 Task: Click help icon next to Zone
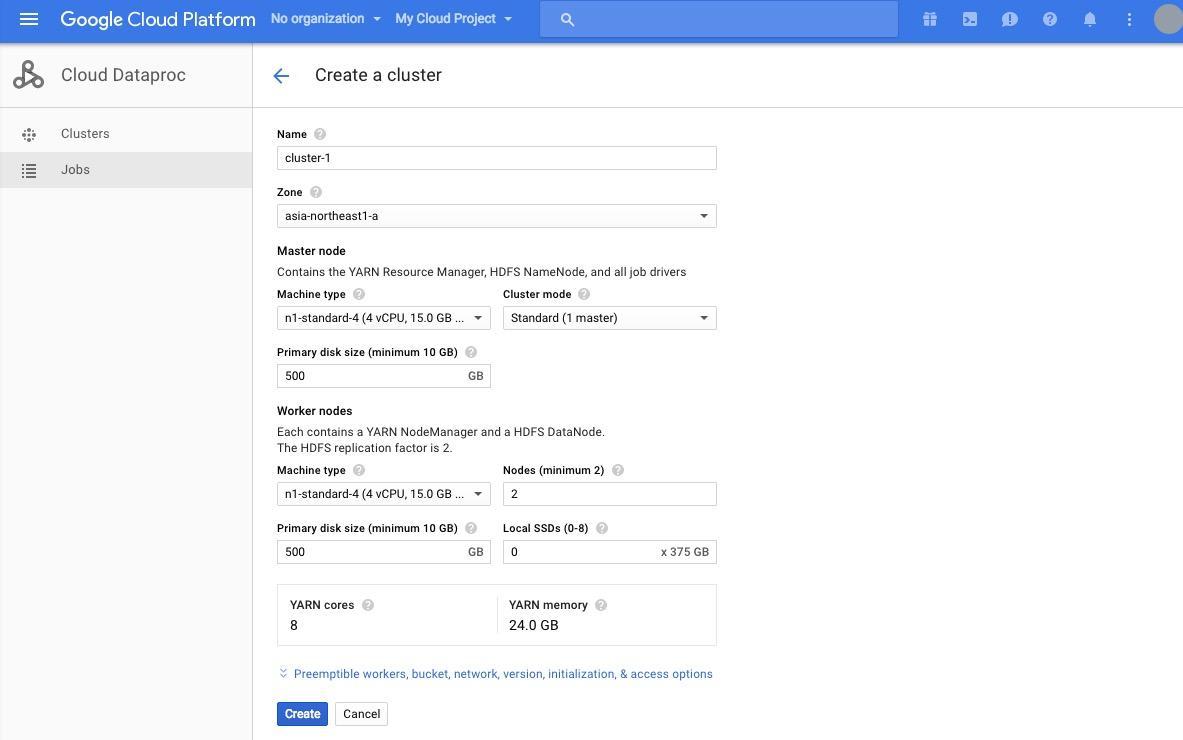click(315, 192)
